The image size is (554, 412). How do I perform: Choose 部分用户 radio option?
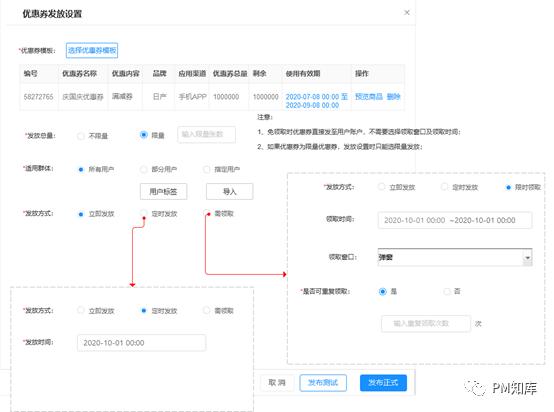[143, 170]
